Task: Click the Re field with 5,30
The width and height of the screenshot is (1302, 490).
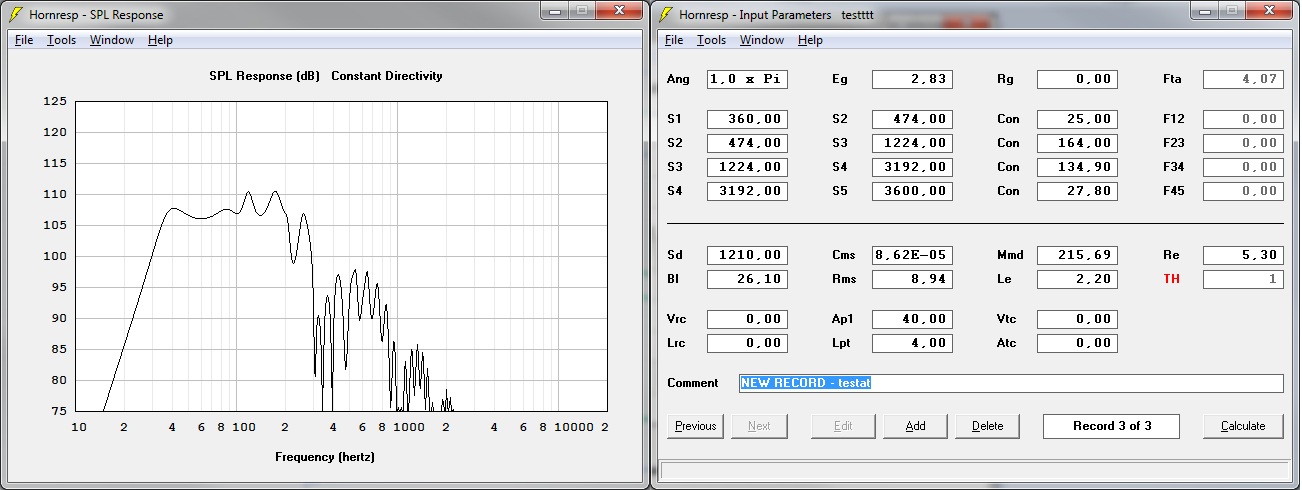Action: (1243, 255)
